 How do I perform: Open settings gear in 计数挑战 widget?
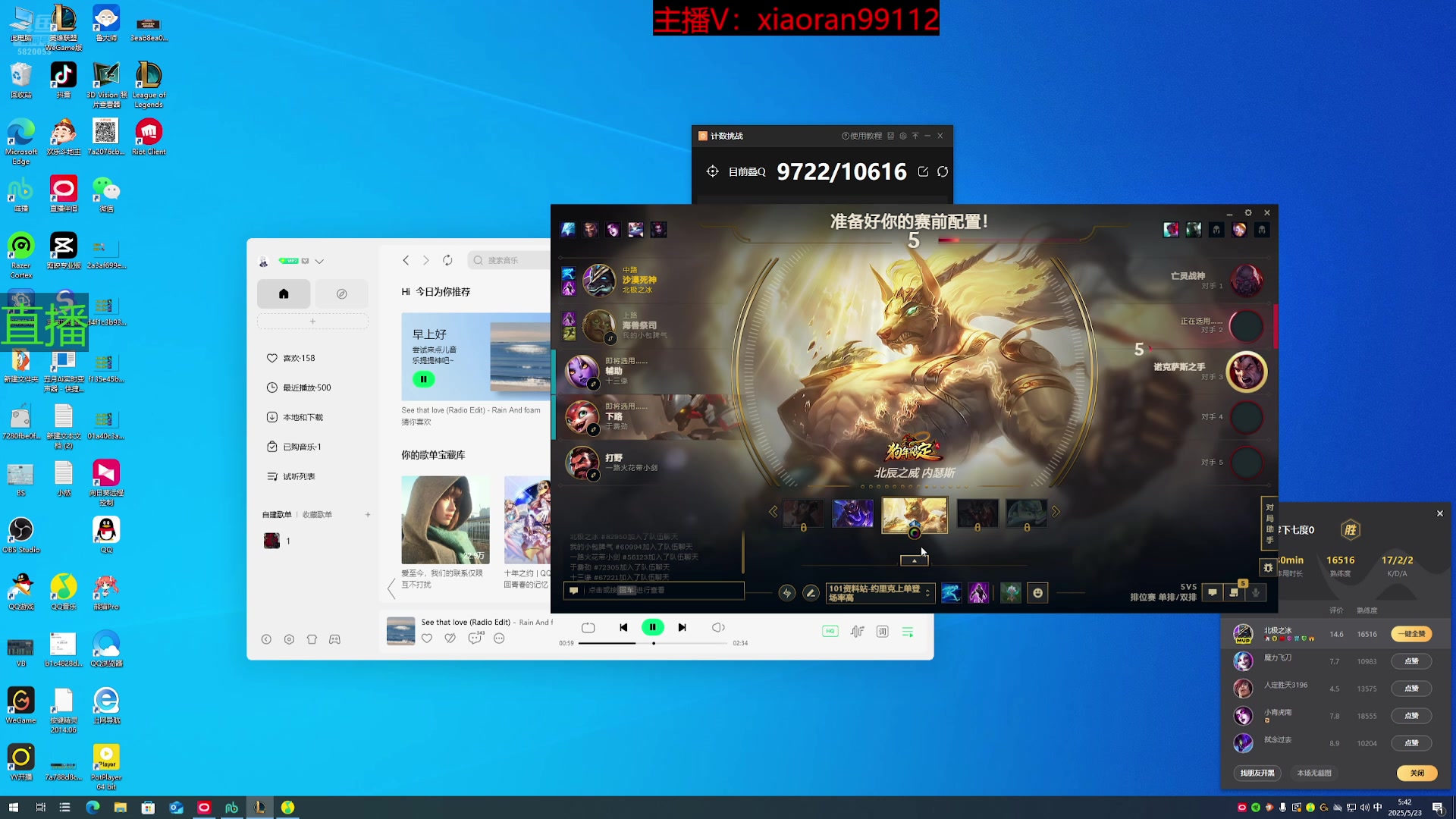click(903, 136)
